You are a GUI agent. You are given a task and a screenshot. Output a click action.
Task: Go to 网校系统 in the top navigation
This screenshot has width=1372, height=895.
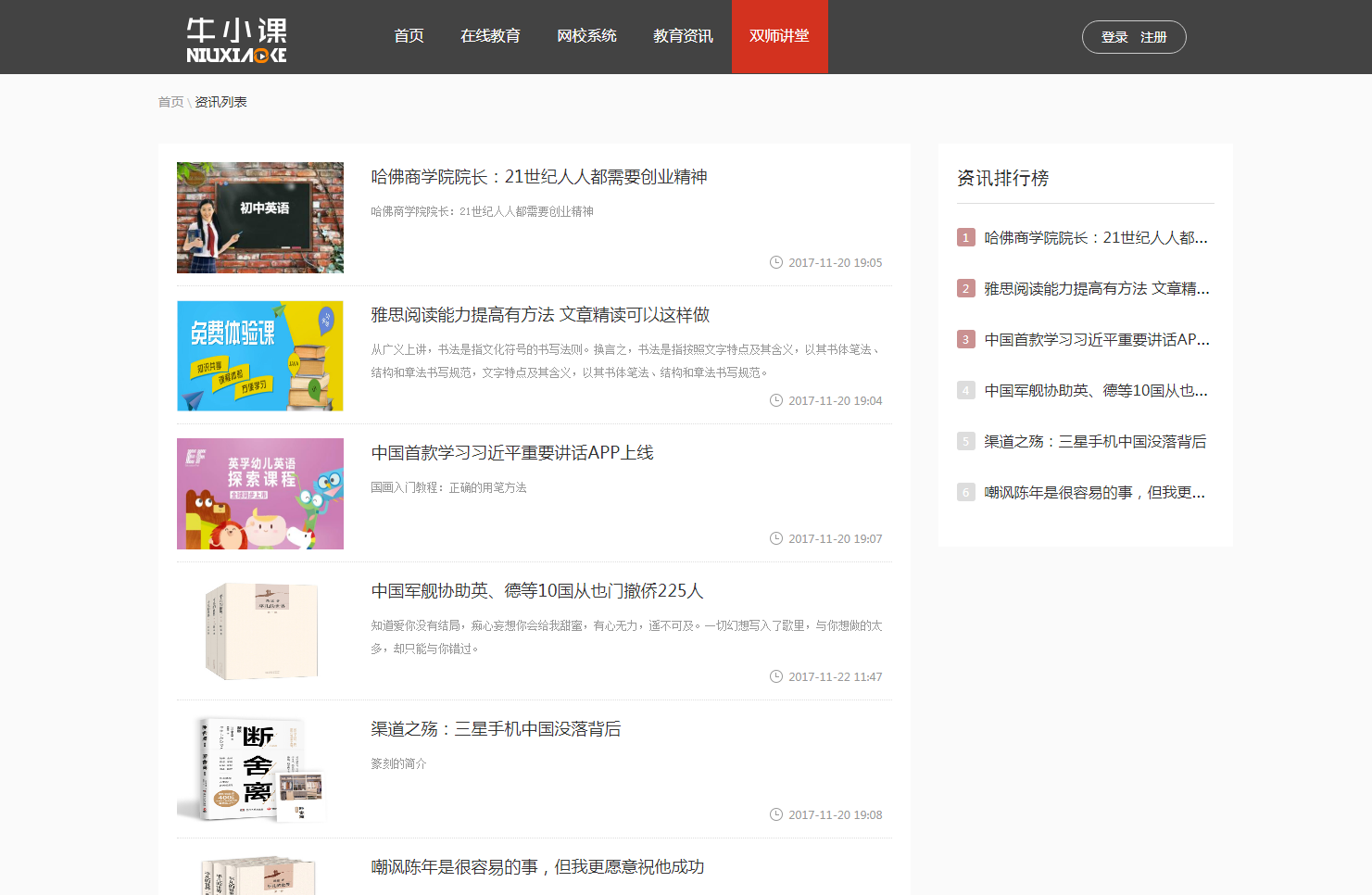pos(586,36)
